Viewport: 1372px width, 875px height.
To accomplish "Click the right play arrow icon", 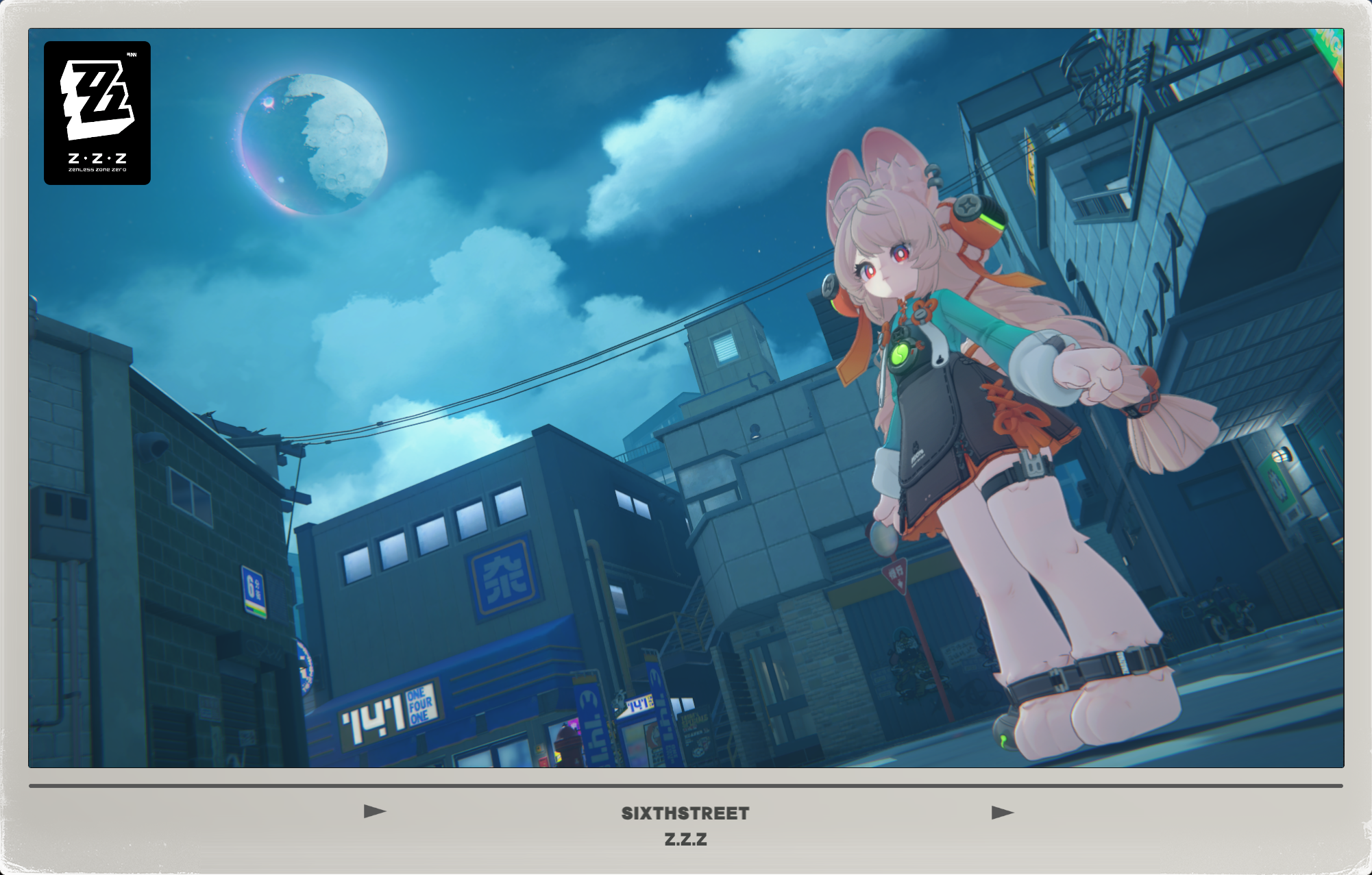I will click(1002, 813).
